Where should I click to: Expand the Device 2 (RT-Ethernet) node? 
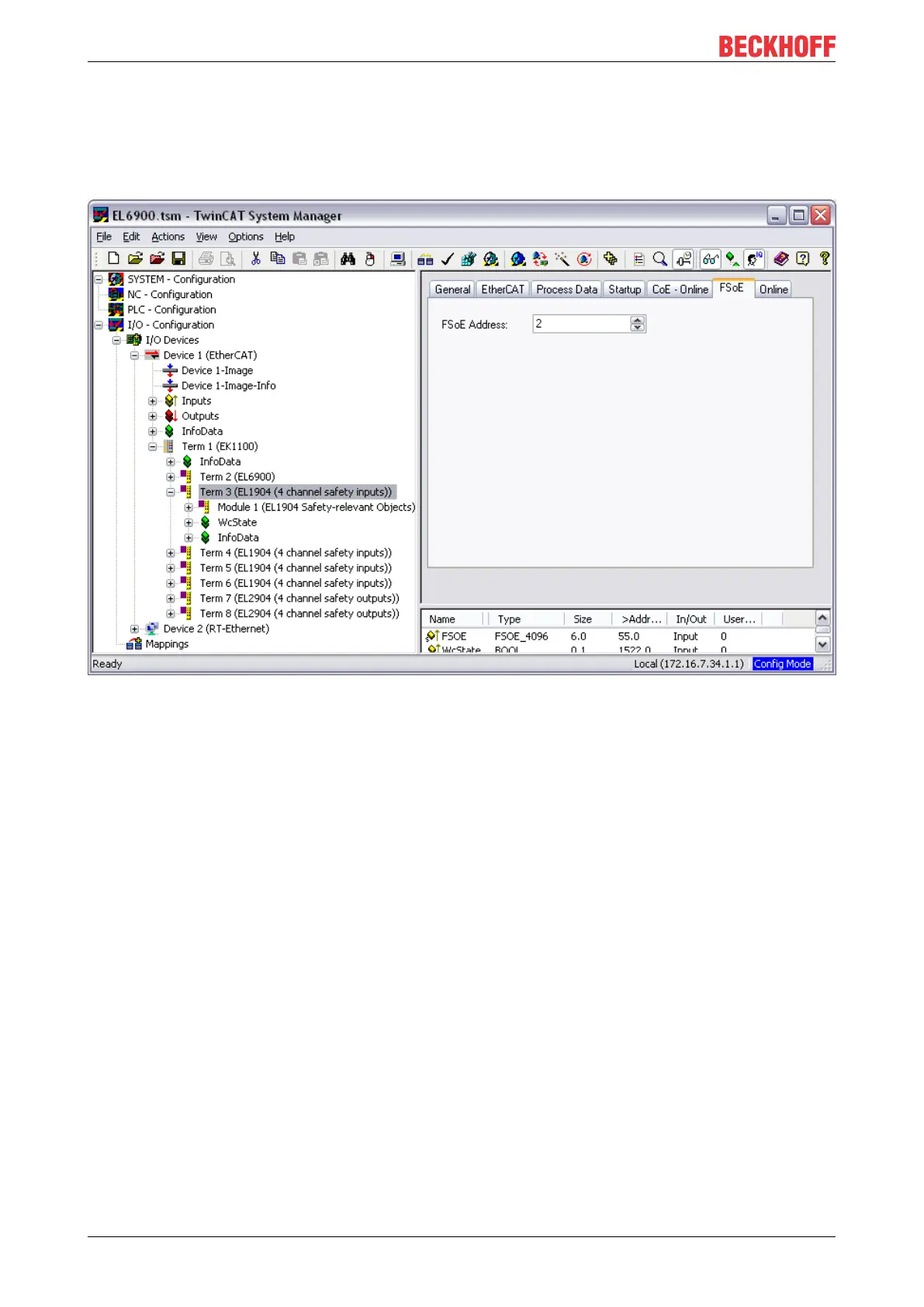click(x=134, y=629)
